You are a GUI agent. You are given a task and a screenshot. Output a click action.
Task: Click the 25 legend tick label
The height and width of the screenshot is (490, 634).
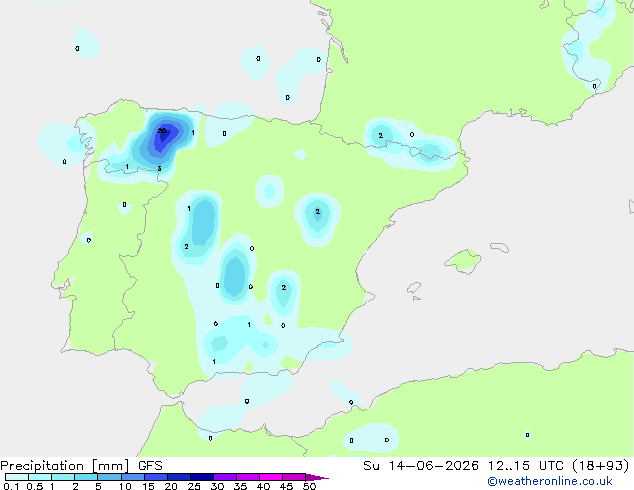[x=194, y=486]
